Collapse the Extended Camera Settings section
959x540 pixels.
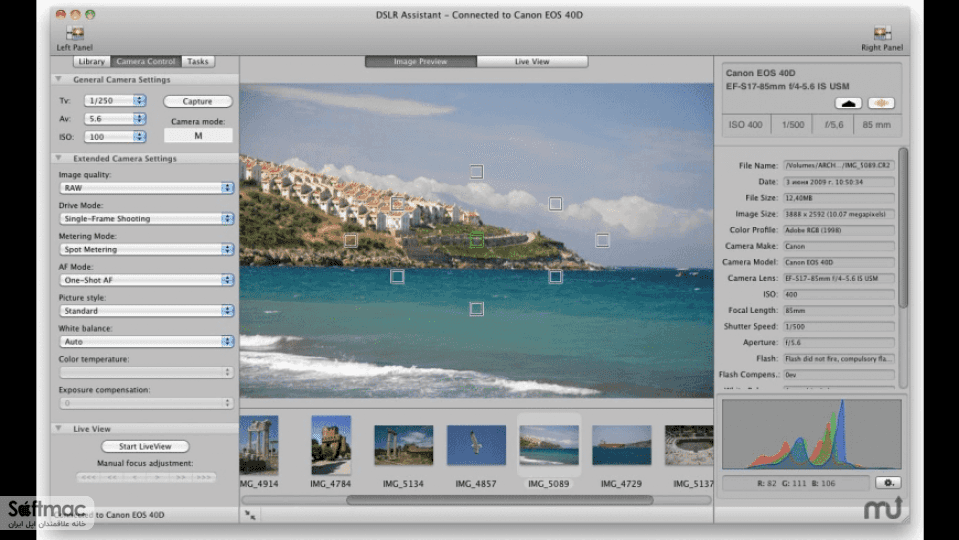point(59,158)
